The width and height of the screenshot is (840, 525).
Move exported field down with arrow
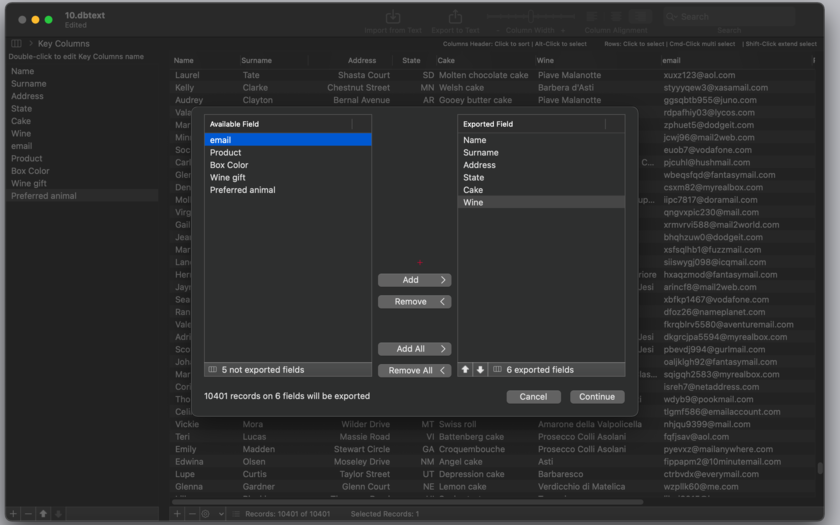[x=480, y=370]
